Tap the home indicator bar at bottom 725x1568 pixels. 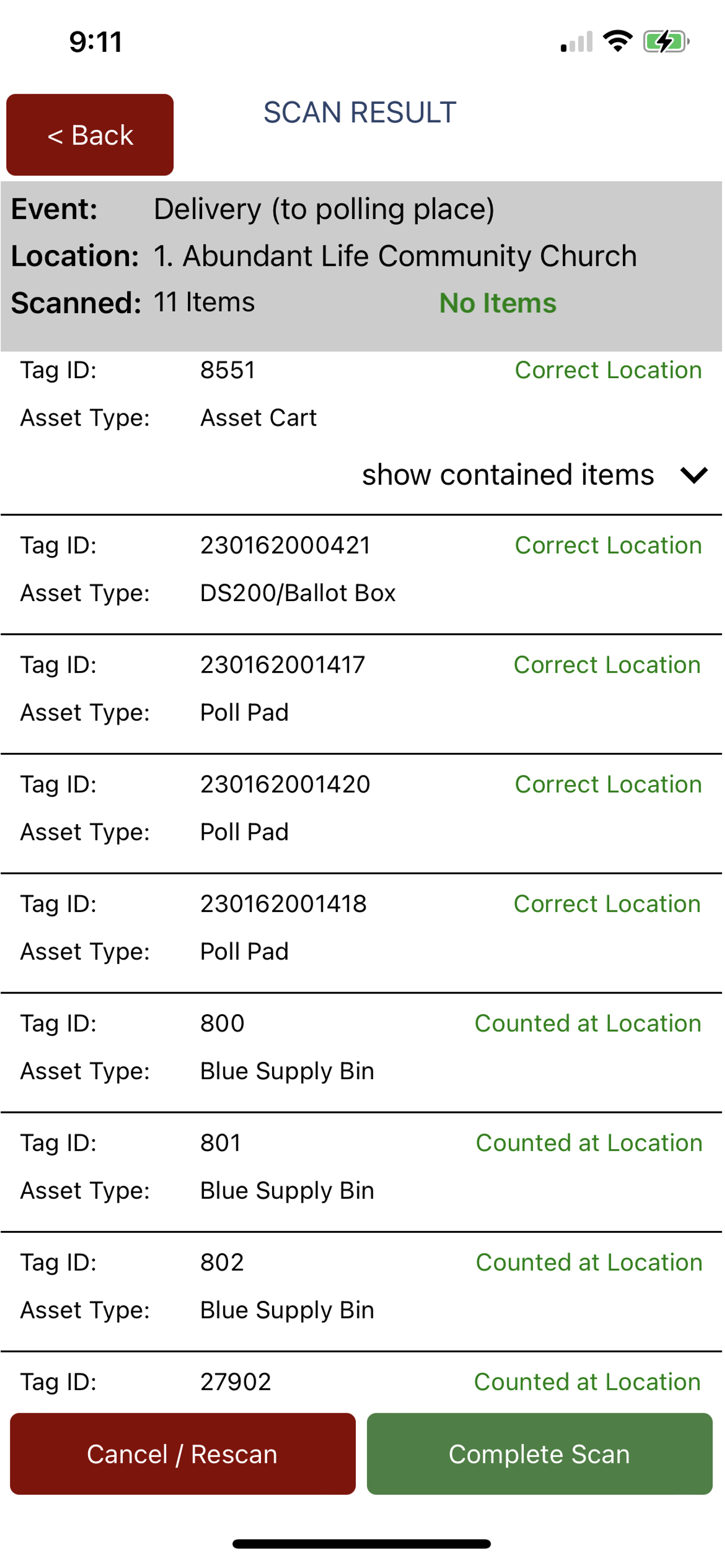(x=361, y=1544)
